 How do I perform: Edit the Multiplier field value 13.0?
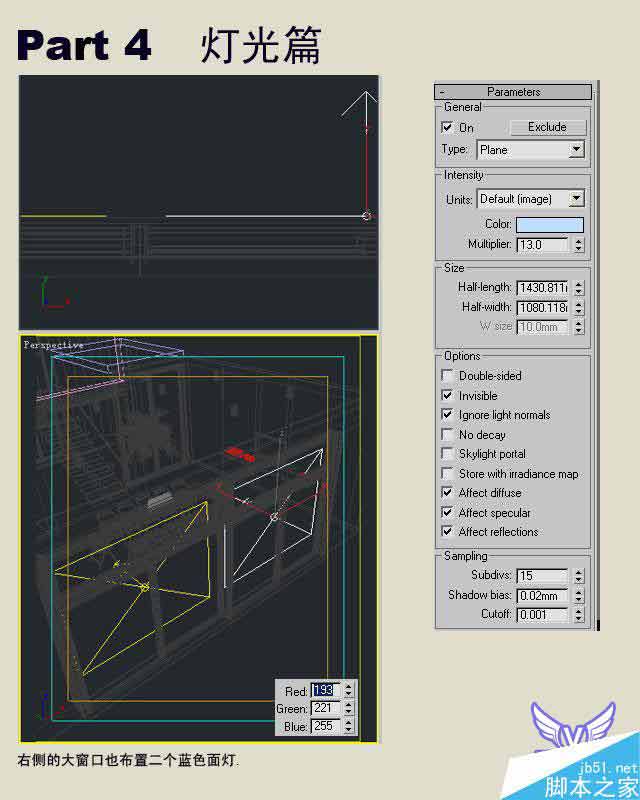coord(542,244)
